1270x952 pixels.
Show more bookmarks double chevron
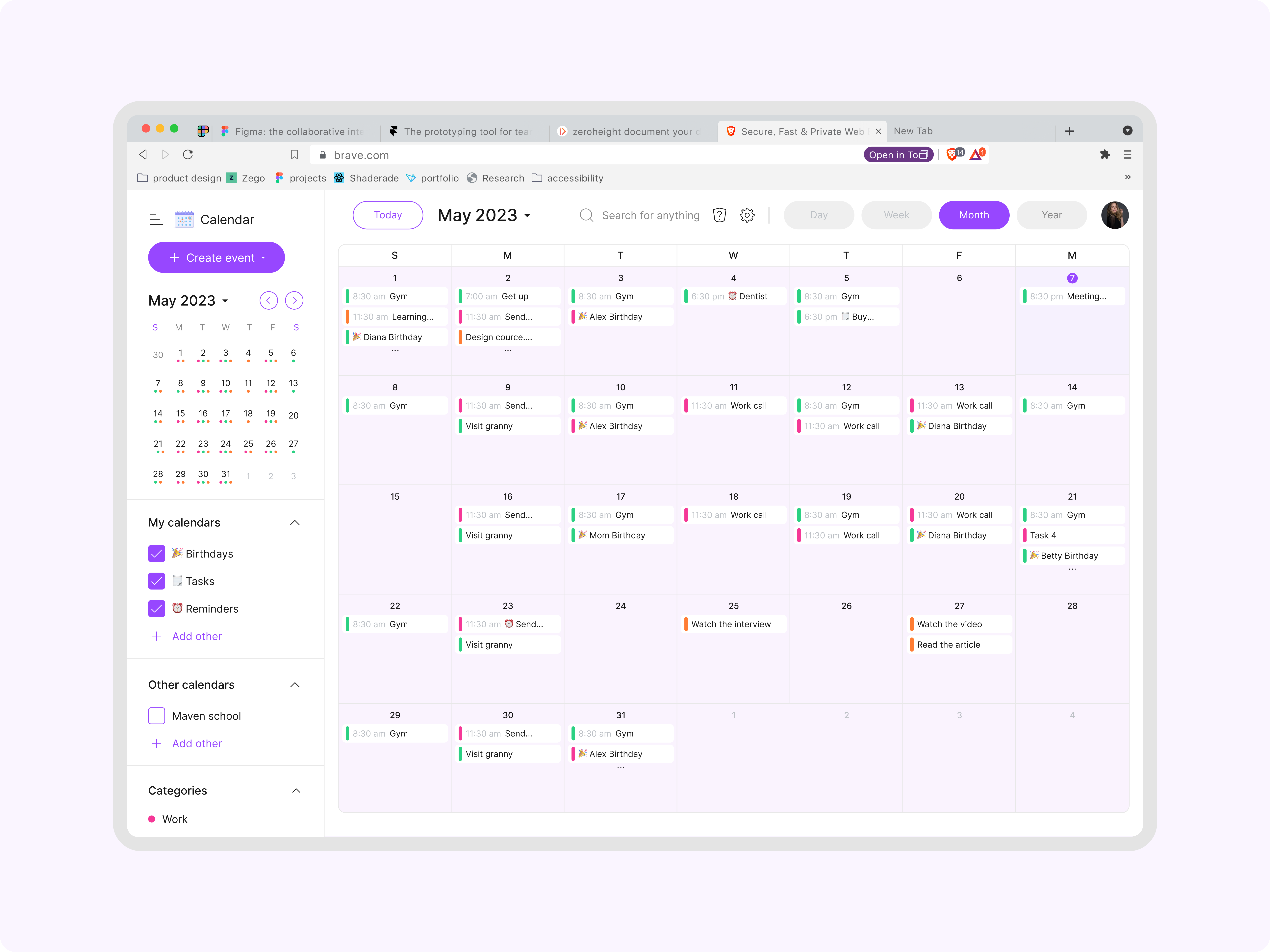click(x=1128, y=177)
